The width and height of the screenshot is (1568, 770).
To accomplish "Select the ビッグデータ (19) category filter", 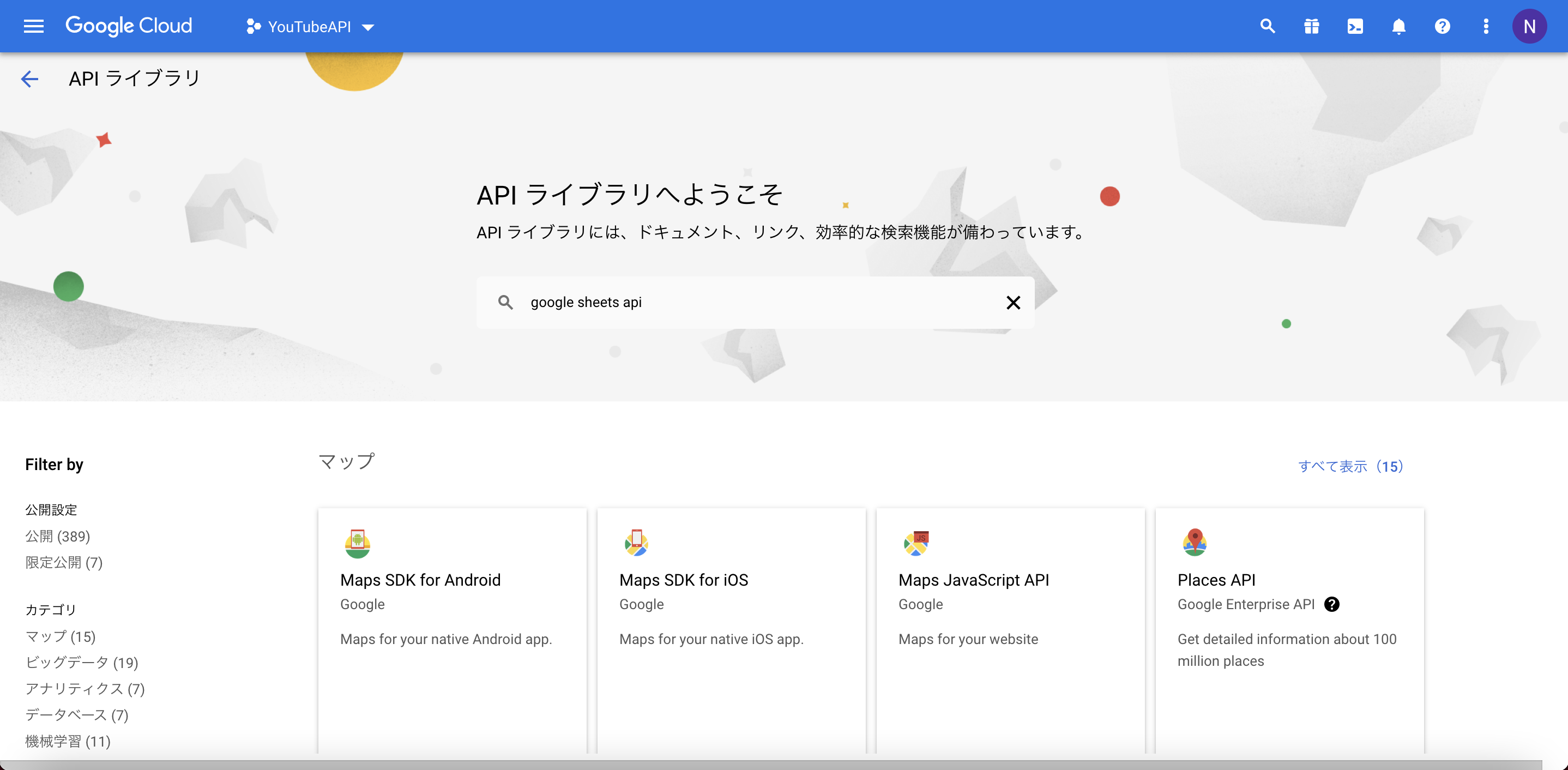I will [x=82, y=663].
